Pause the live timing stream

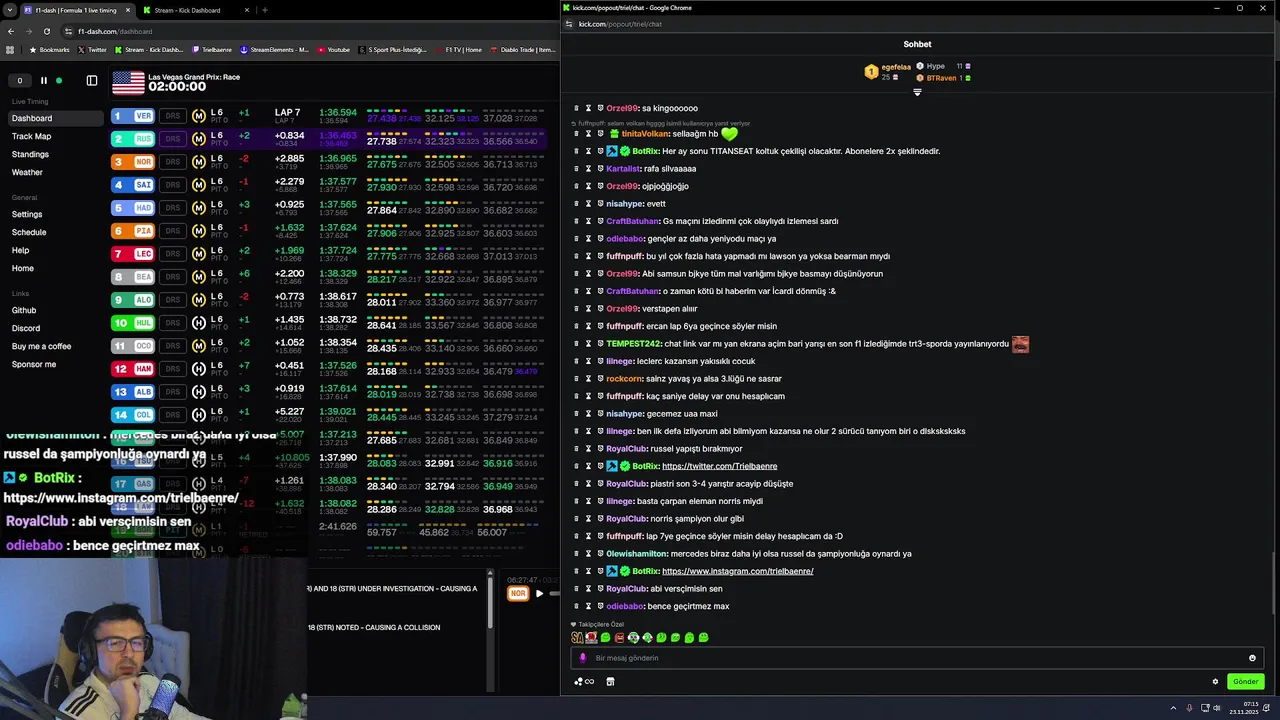coord(44,80)
